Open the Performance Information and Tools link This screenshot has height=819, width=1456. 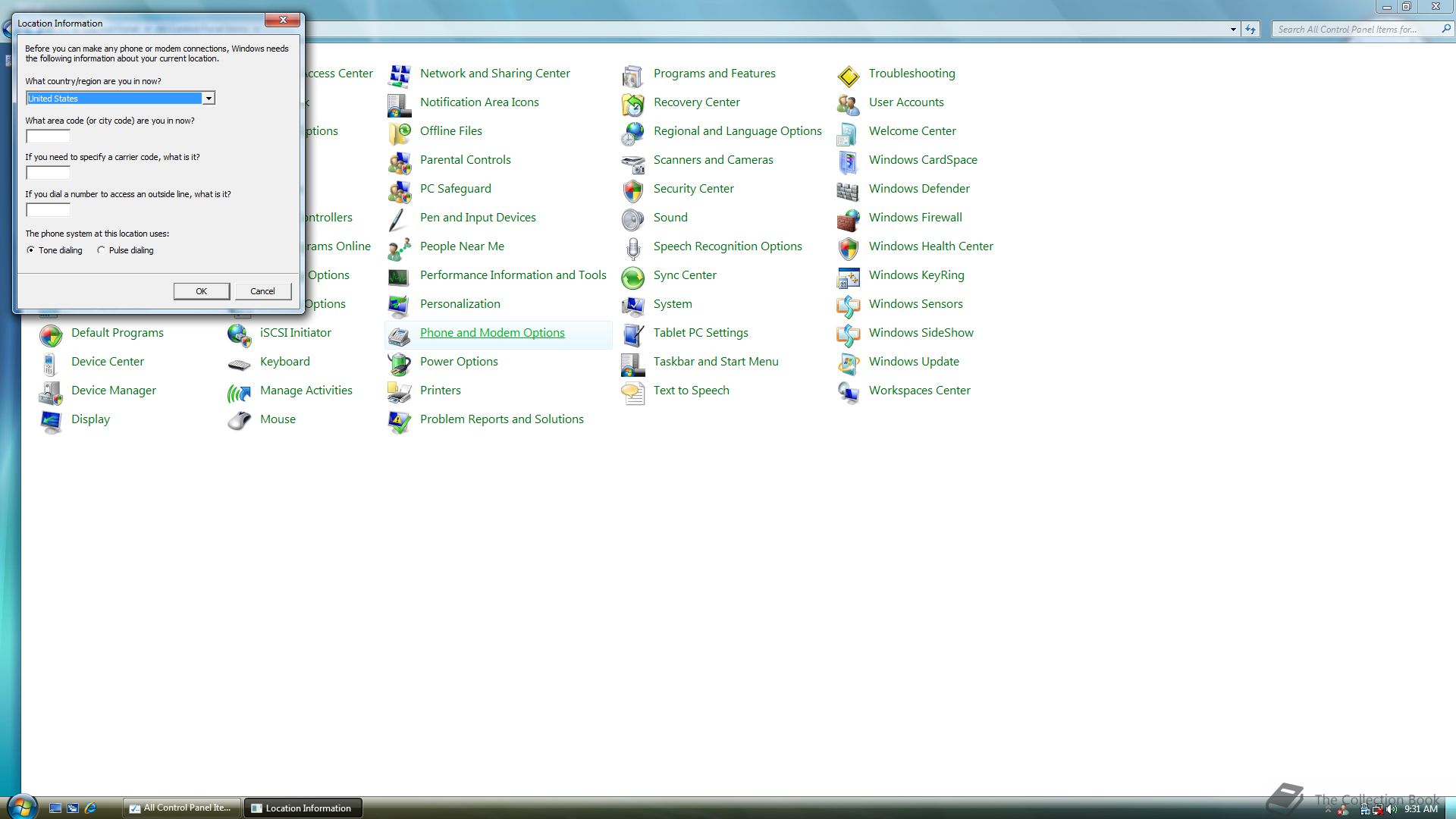[513, 275]
